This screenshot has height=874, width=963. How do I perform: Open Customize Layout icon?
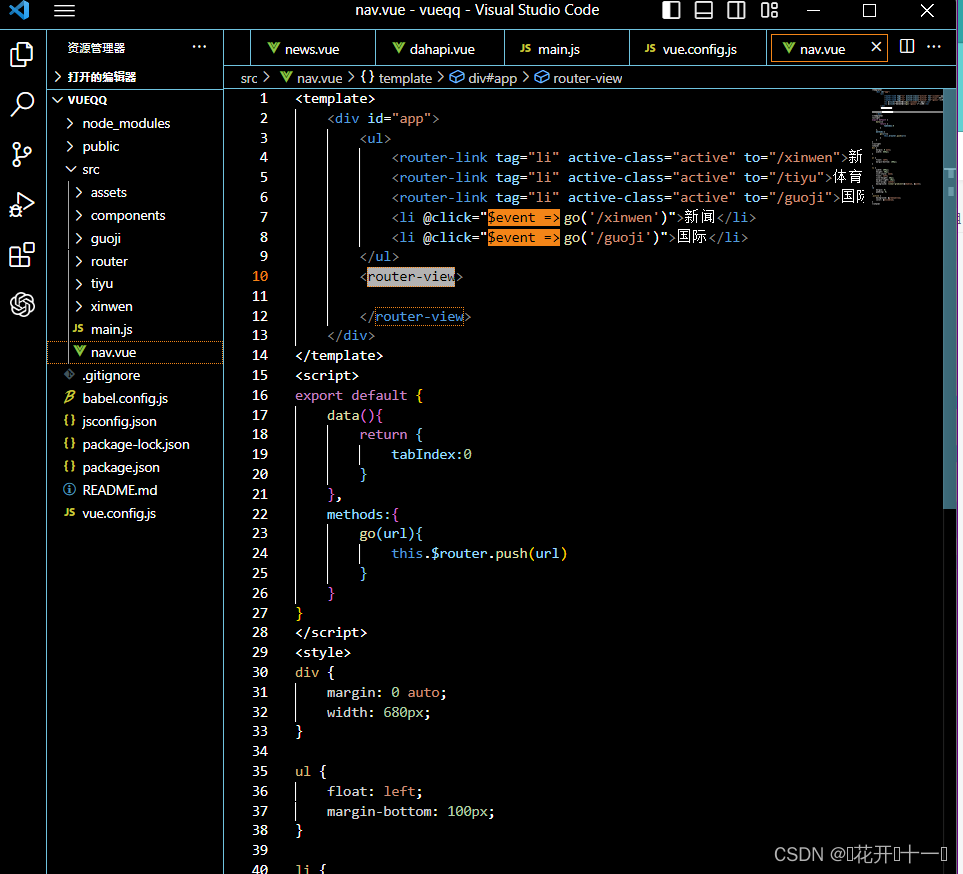(x=769, y=10)
